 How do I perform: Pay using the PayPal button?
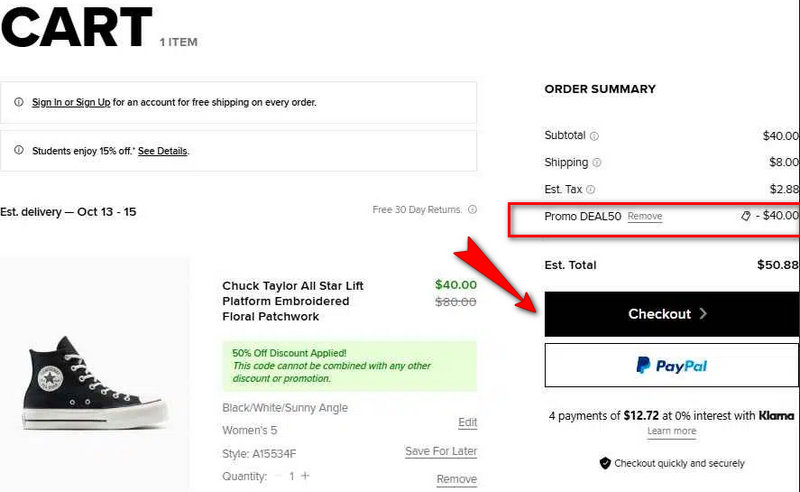click(x=671, y=366)
